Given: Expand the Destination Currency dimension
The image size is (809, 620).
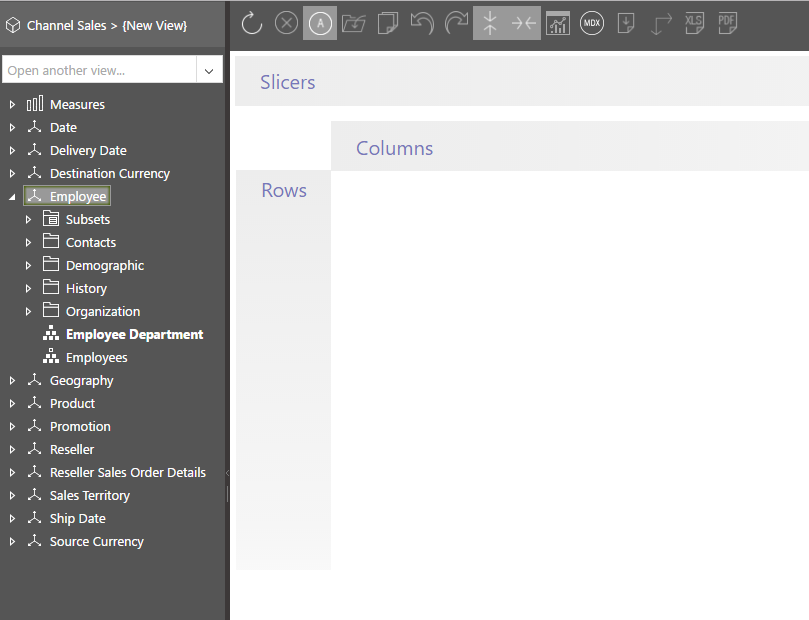Looking at the screenshot, I should pos(12,174).
